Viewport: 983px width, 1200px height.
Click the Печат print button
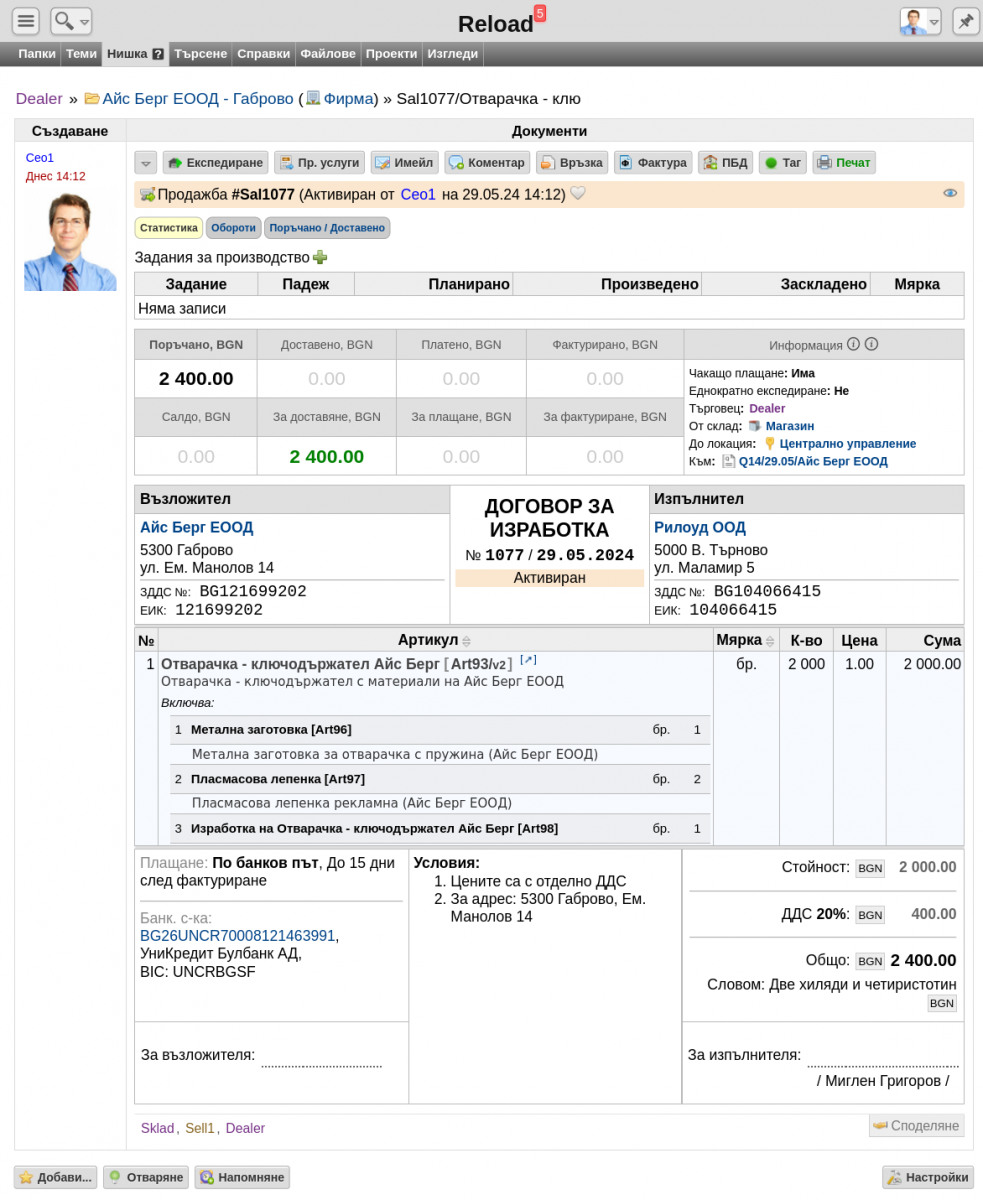tap(844, 162)
